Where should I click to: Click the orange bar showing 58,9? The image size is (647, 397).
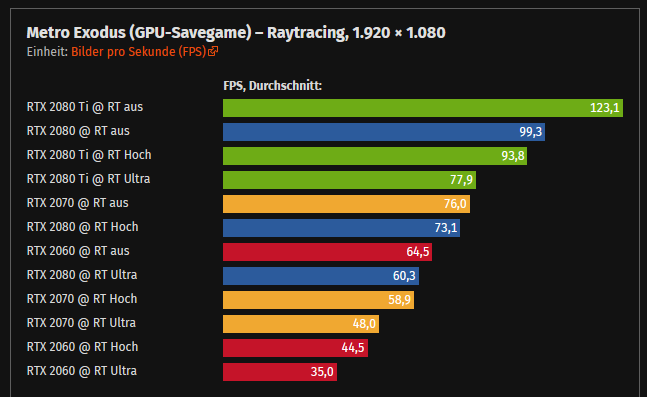[x=319, y=299]
